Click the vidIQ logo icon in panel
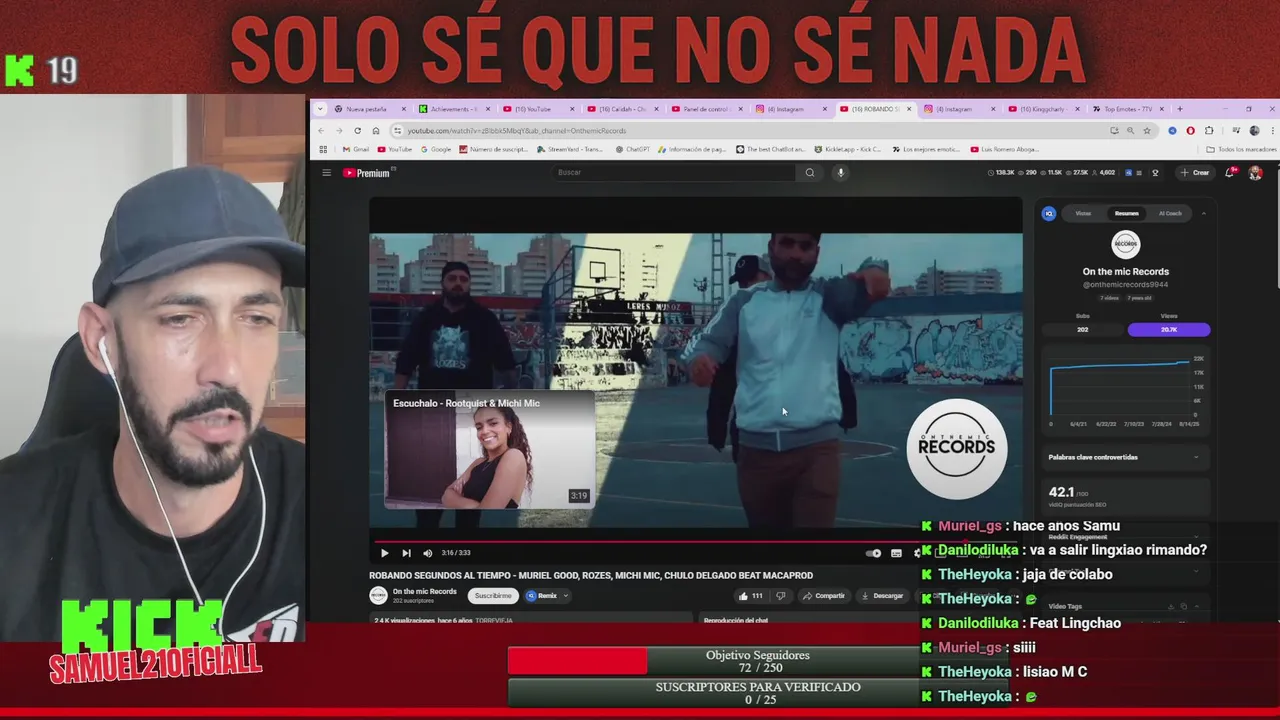 [x=1049, y=213]
